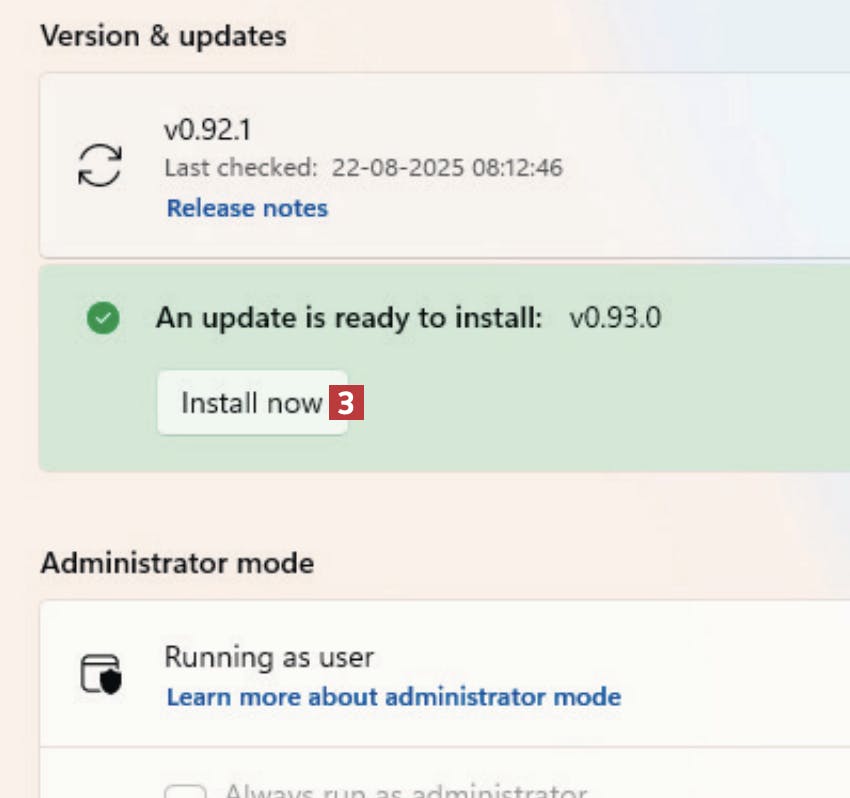Click the Last checked timestamp text

tap(363, 167)
